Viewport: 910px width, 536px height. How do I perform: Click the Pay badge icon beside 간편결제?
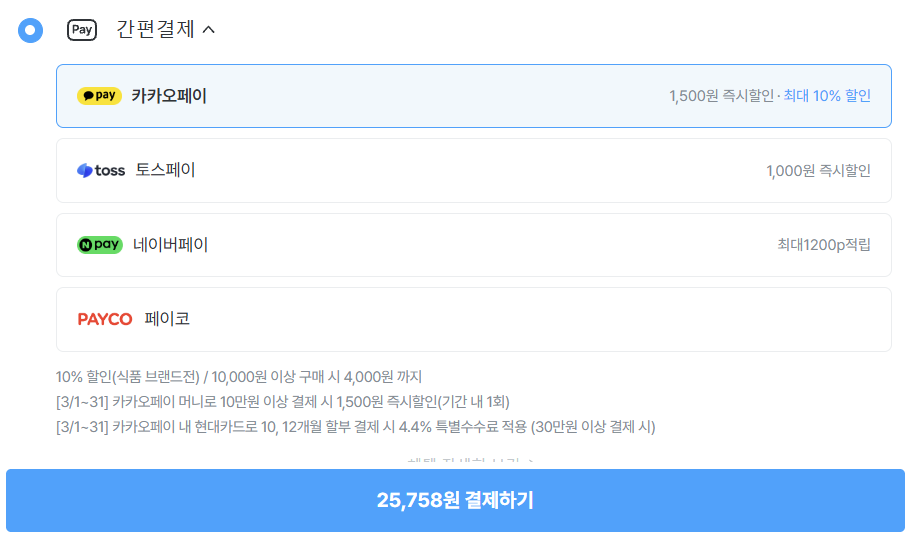tap(82, 30)
